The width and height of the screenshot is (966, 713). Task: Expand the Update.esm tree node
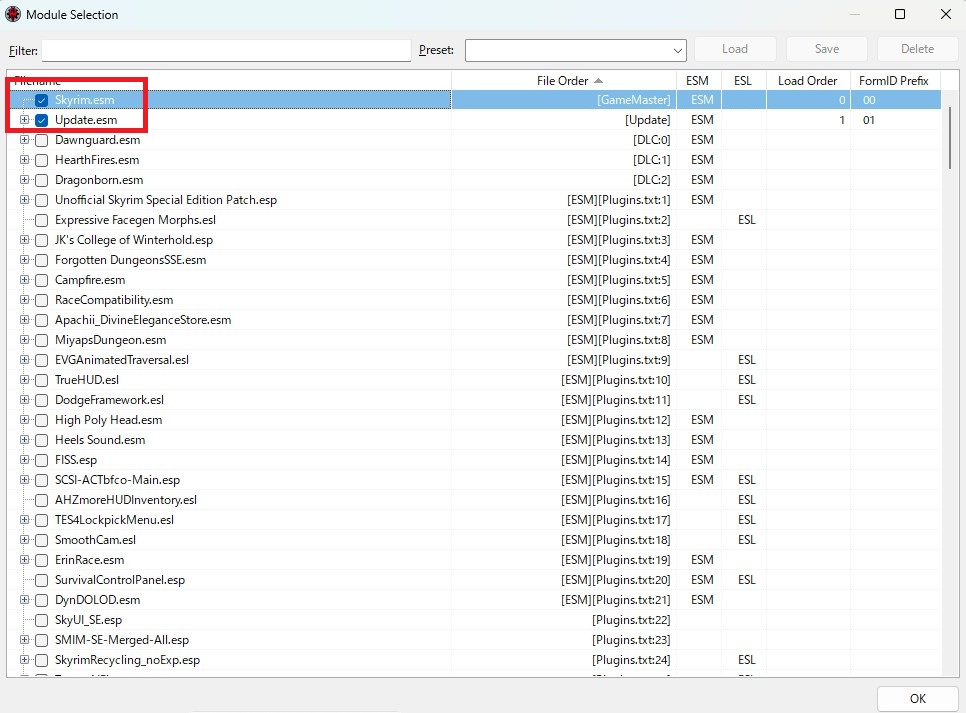click(25, 120)
